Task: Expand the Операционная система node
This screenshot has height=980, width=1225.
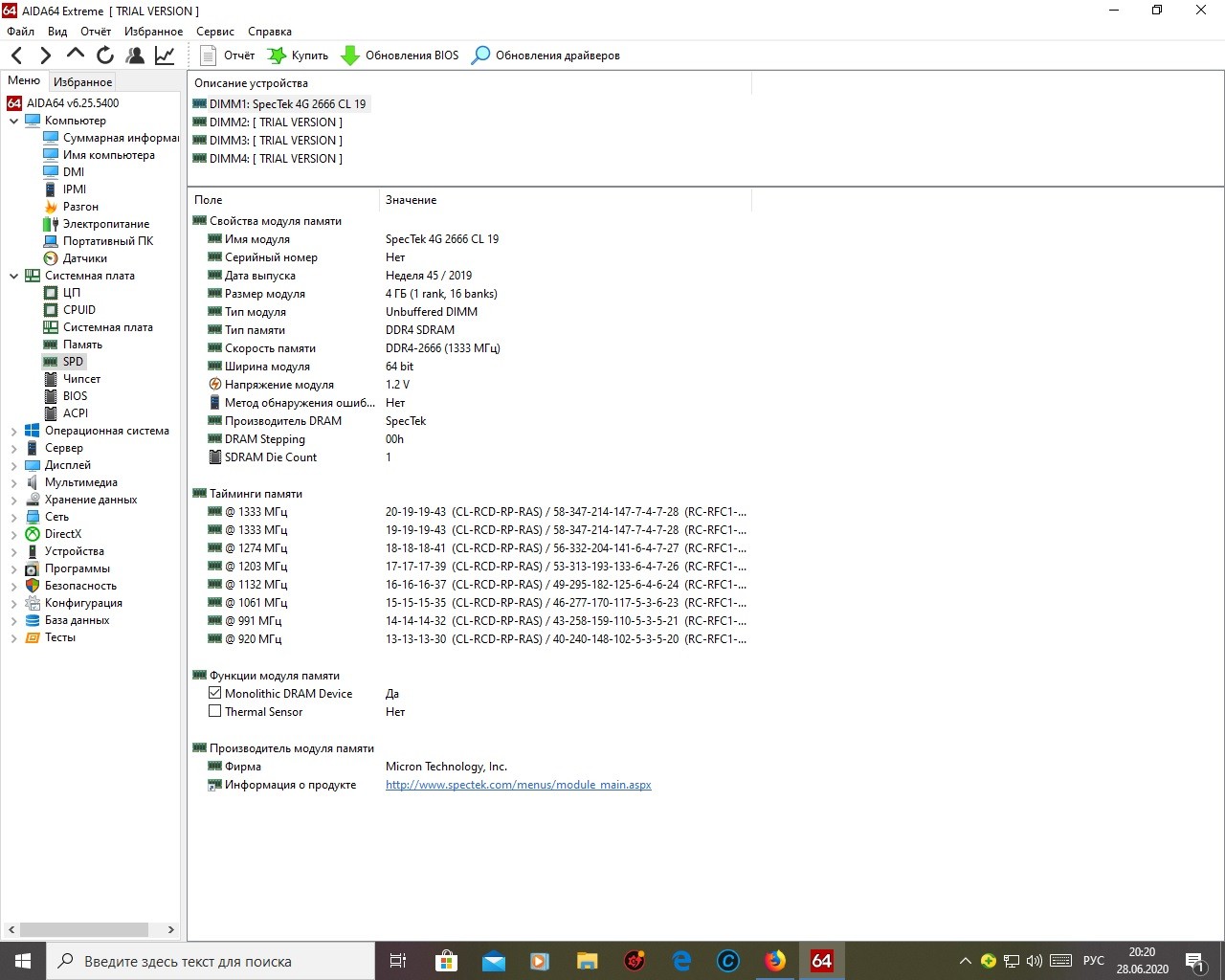Action: tap(13, 432)
